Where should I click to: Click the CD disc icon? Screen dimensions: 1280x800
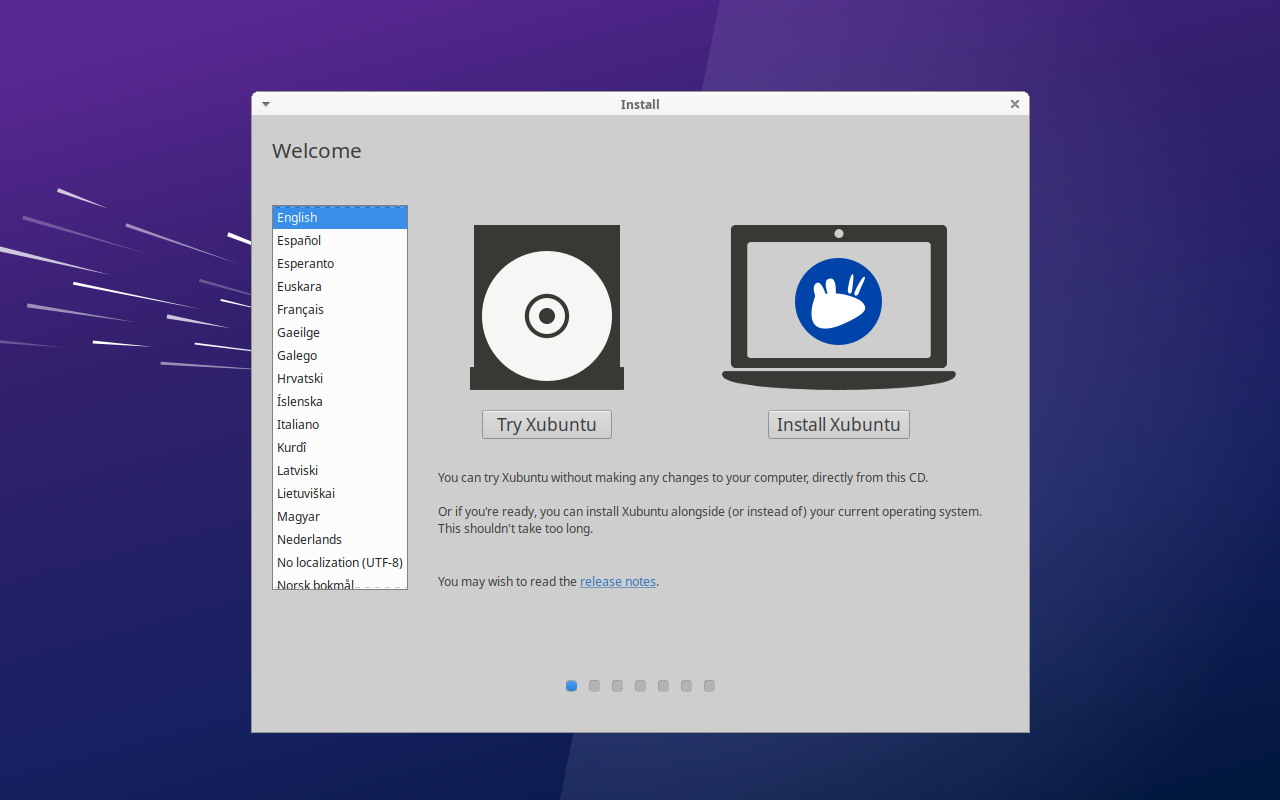(x=547, y=307)
